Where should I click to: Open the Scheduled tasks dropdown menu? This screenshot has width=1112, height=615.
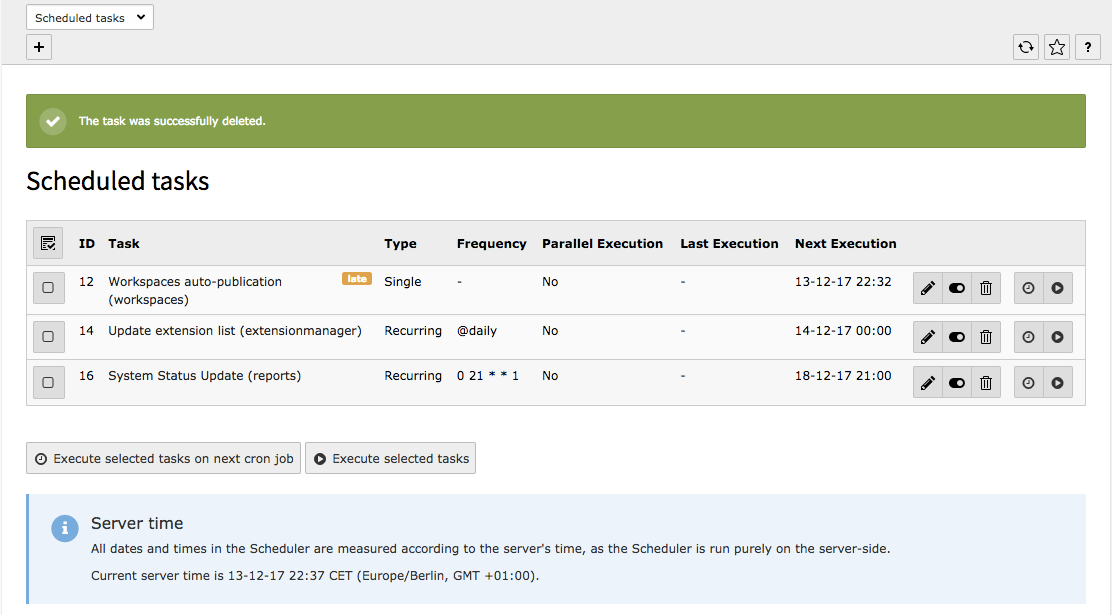click(90, 18)
